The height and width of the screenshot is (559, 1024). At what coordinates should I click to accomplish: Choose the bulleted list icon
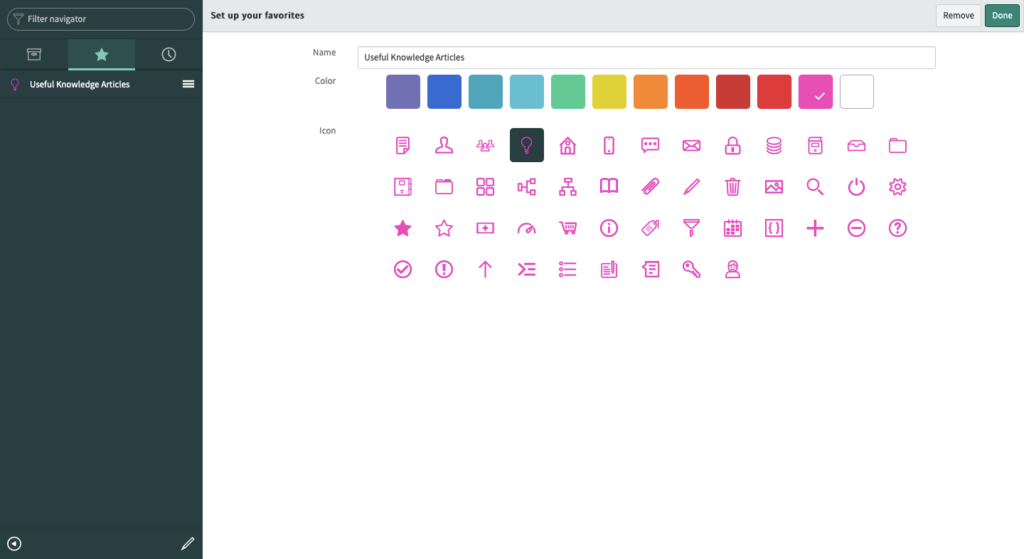pos(568,269)
